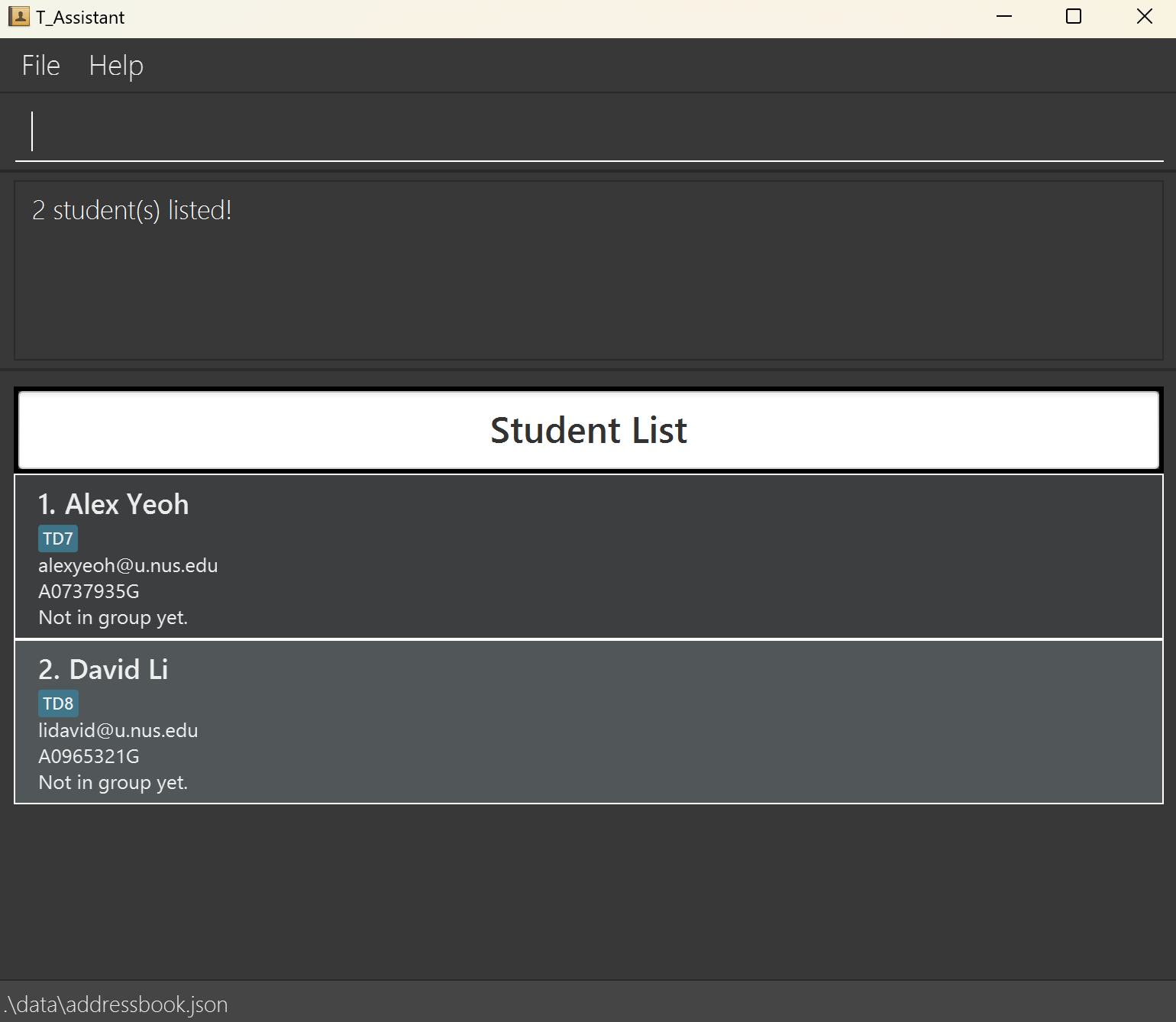This screenshot has height=1022, width=1176.
Task: Click the Student List header
Action: pos(588,430)
